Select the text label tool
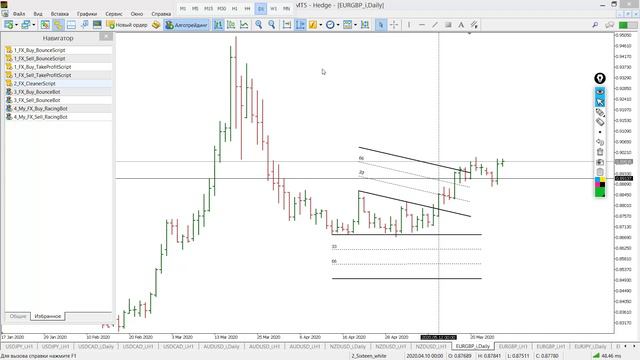 pyautogui.click(x=461, y=25)
